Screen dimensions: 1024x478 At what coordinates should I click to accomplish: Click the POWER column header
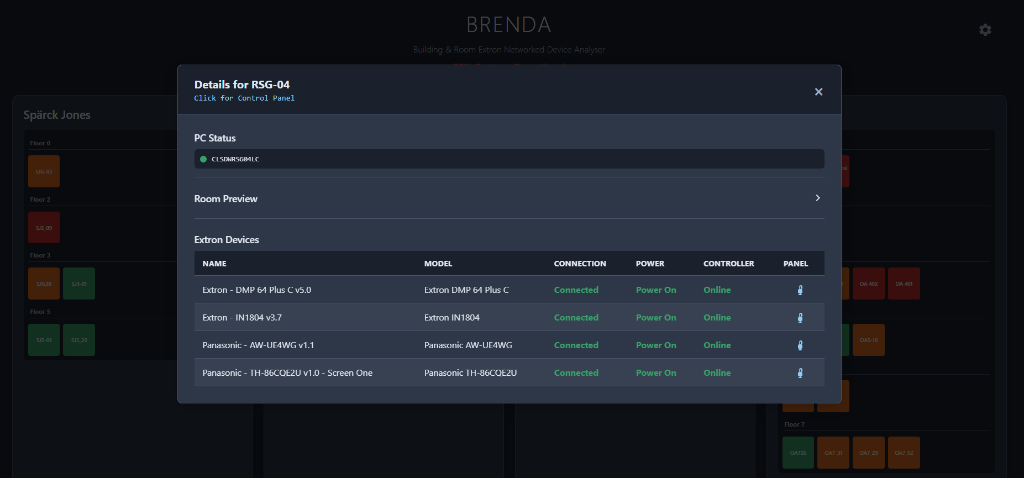(650, 264)
